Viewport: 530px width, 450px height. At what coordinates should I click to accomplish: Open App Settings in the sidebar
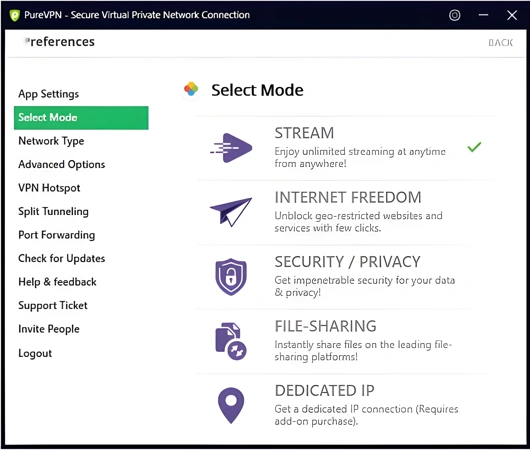pyautogui.click(x=49, y=94)
